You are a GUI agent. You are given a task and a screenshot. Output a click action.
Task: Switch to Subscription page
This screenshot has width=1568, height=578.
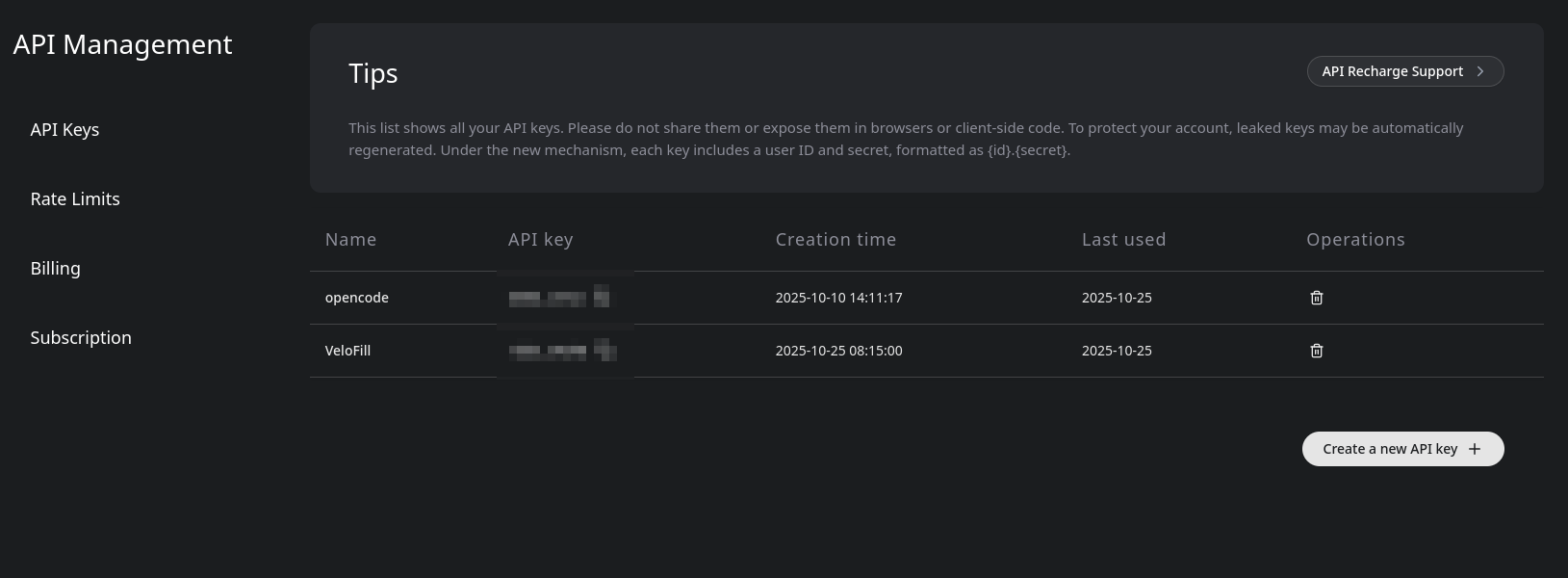coord(81,338)
